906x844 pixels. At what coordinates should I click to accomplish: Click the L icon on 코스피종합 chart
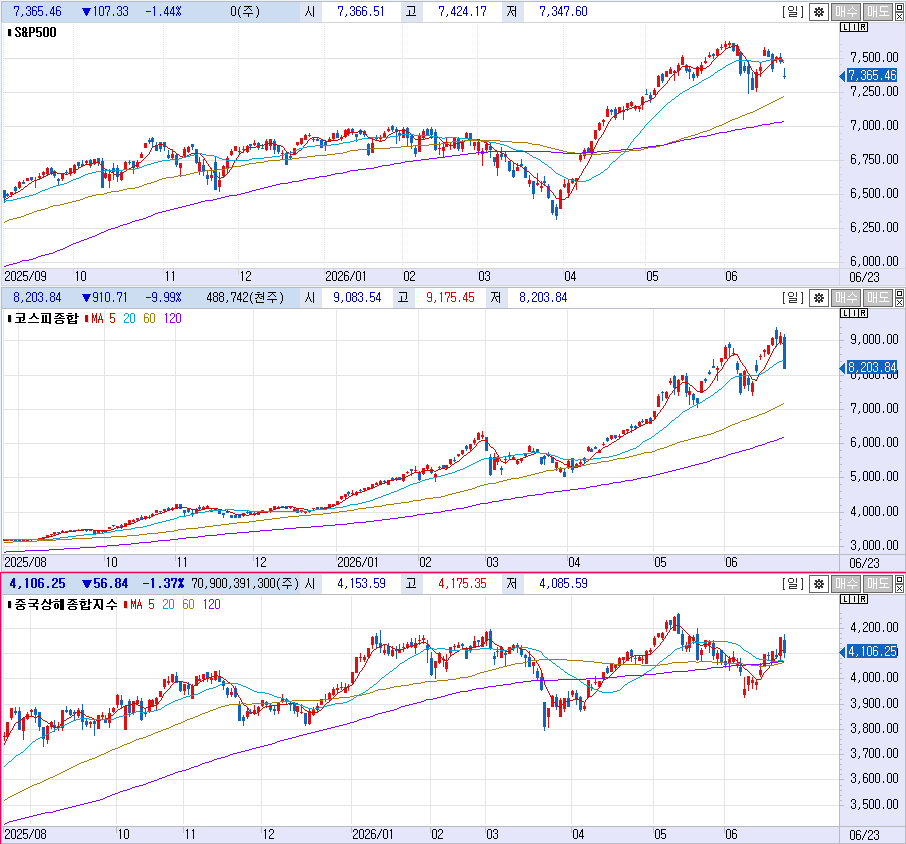[x=845, y=313]
